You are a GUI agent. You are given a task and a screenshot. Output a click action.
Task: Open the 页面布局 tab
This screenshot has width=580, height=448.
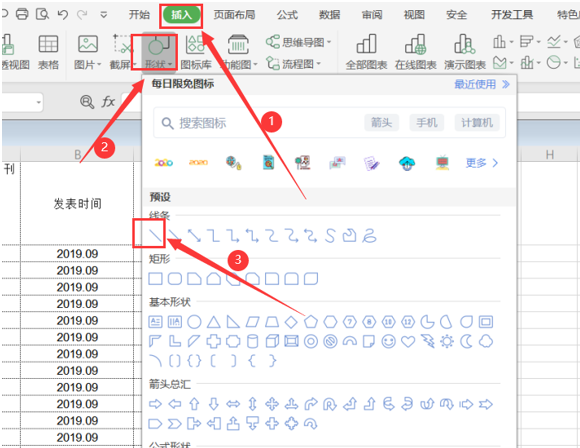click(235, 15)
